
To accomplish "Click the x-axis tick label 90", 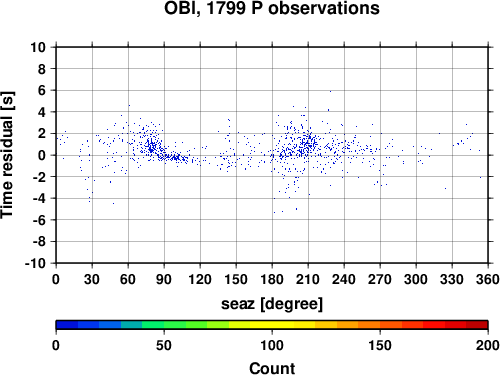I will [164, 279].
